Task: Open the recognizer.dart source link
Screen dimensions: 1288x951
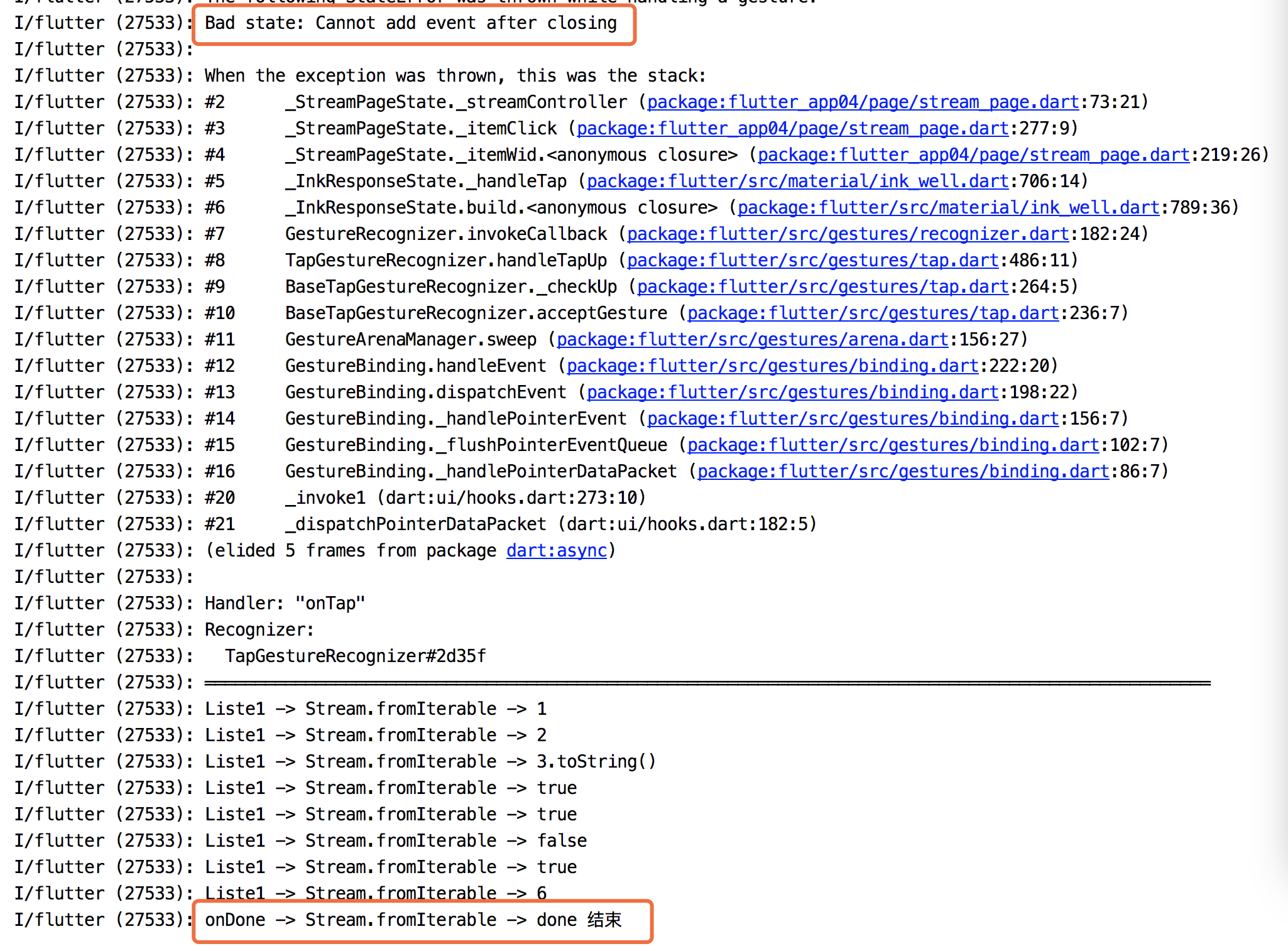Action: click(x=847, y=234)
